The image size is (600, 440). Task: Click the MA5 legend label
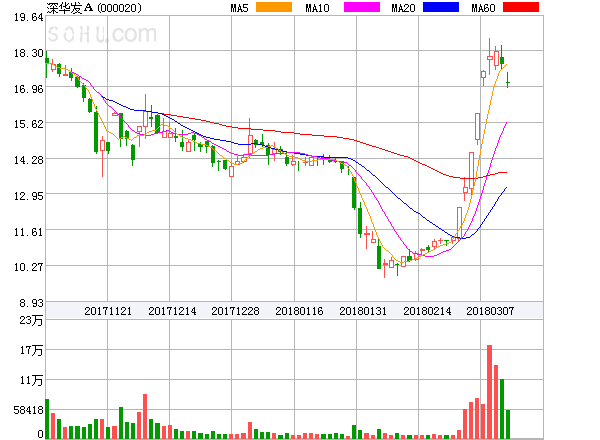coord(239,8)
